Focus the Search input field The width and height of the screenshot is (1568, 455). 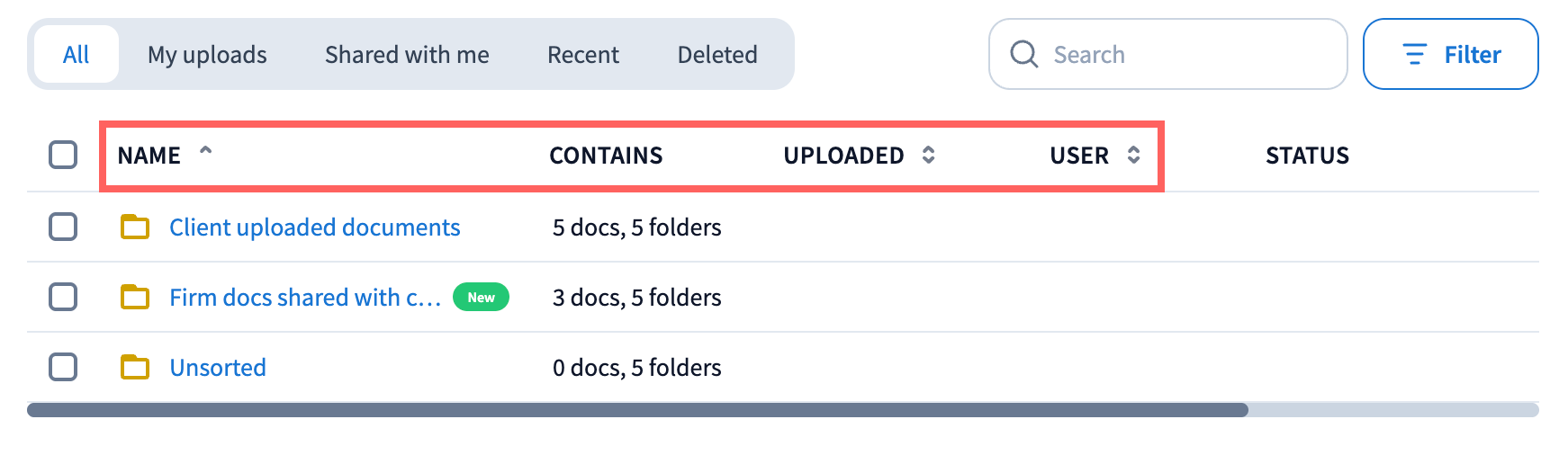click(1188, 55)
